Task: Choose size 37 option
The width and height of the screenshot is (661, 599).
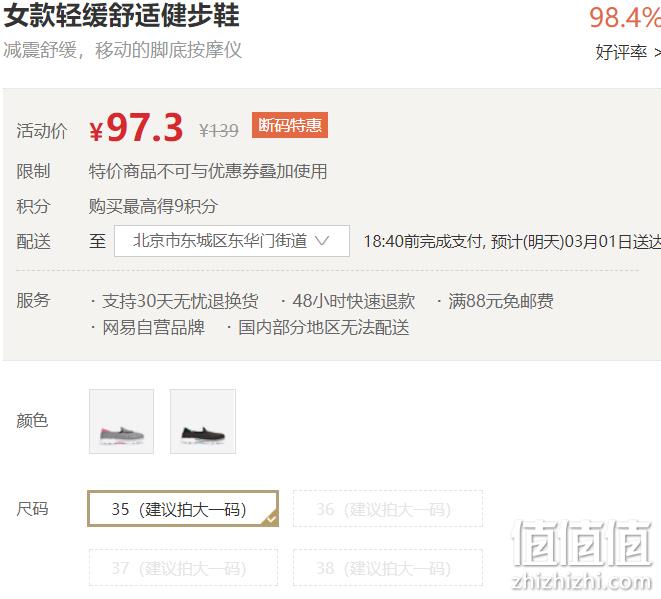Action: tap(183, 567)
